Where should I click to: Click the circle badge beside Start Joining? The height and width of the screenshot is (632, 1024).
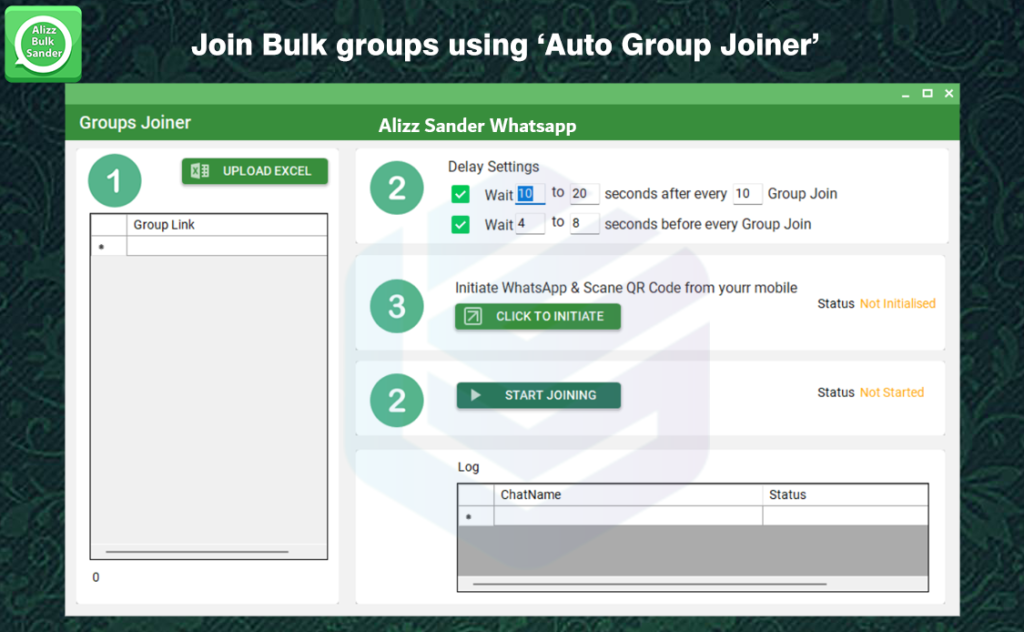[x=396, y=400]
